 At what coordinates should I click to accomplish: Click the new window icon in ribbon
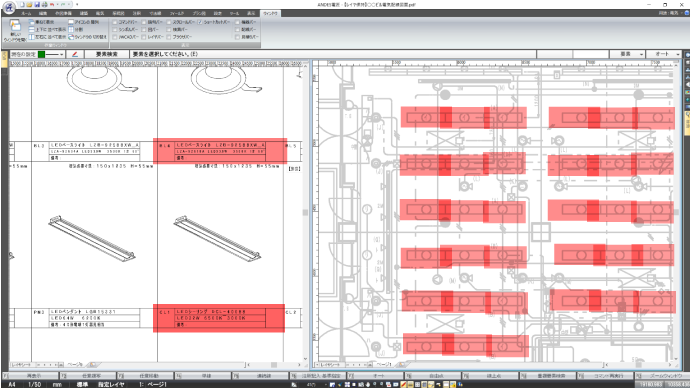point(15,26)
